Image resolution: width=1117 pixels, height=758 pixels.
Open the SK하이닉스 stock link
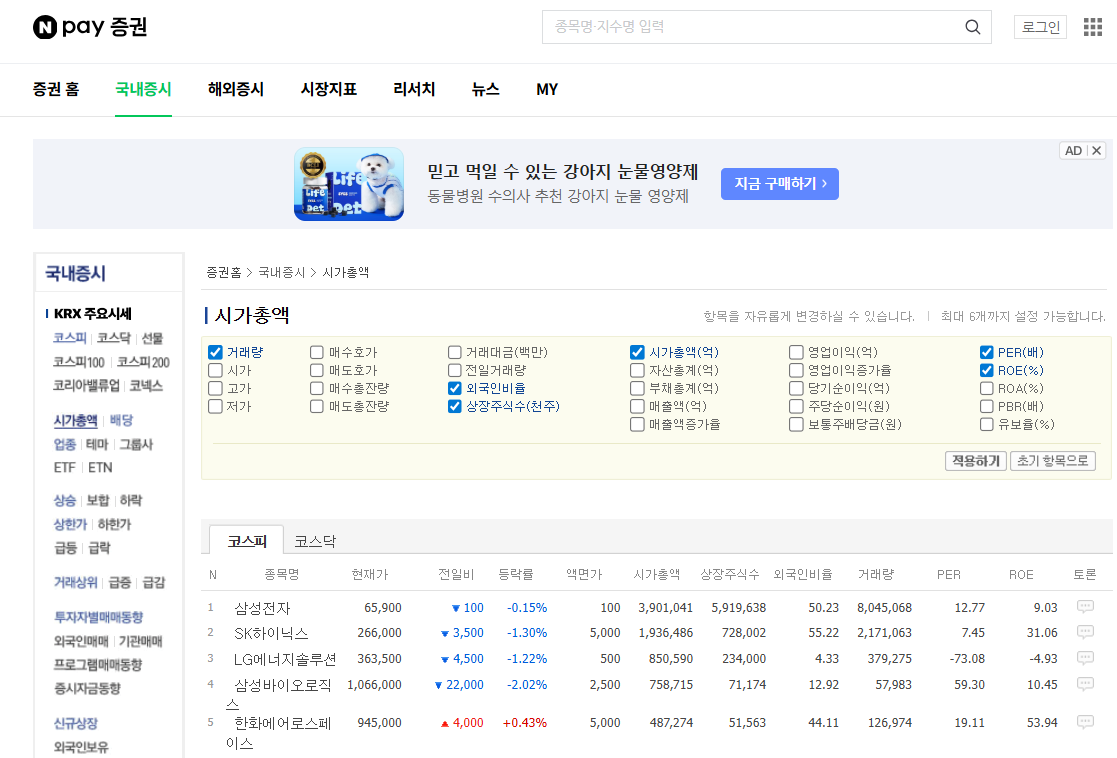pyautogui.click(x=271, y=633)
